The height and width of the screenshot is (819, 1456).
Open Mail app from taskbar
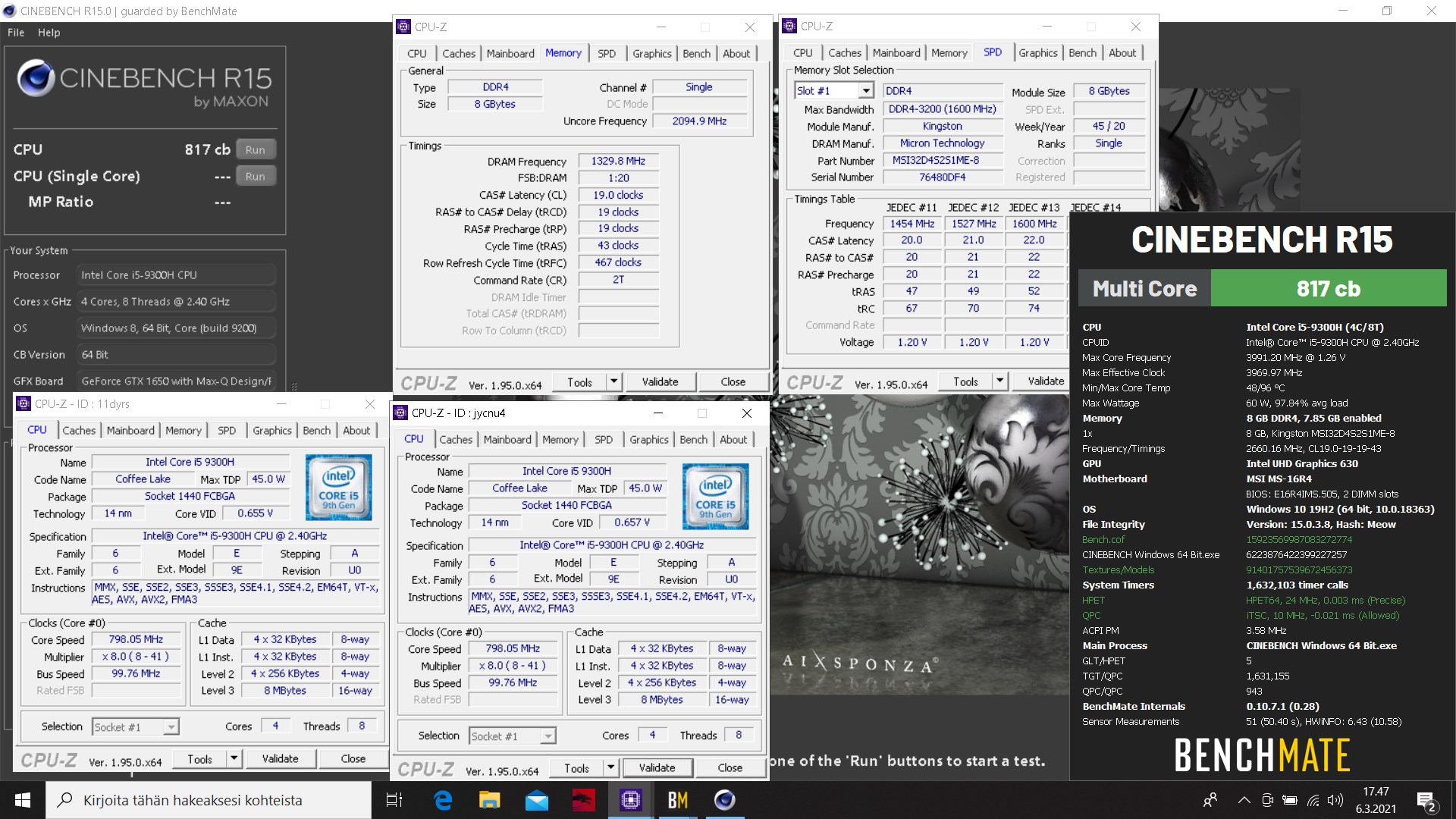pyautogui.click(x=537, y=800)
